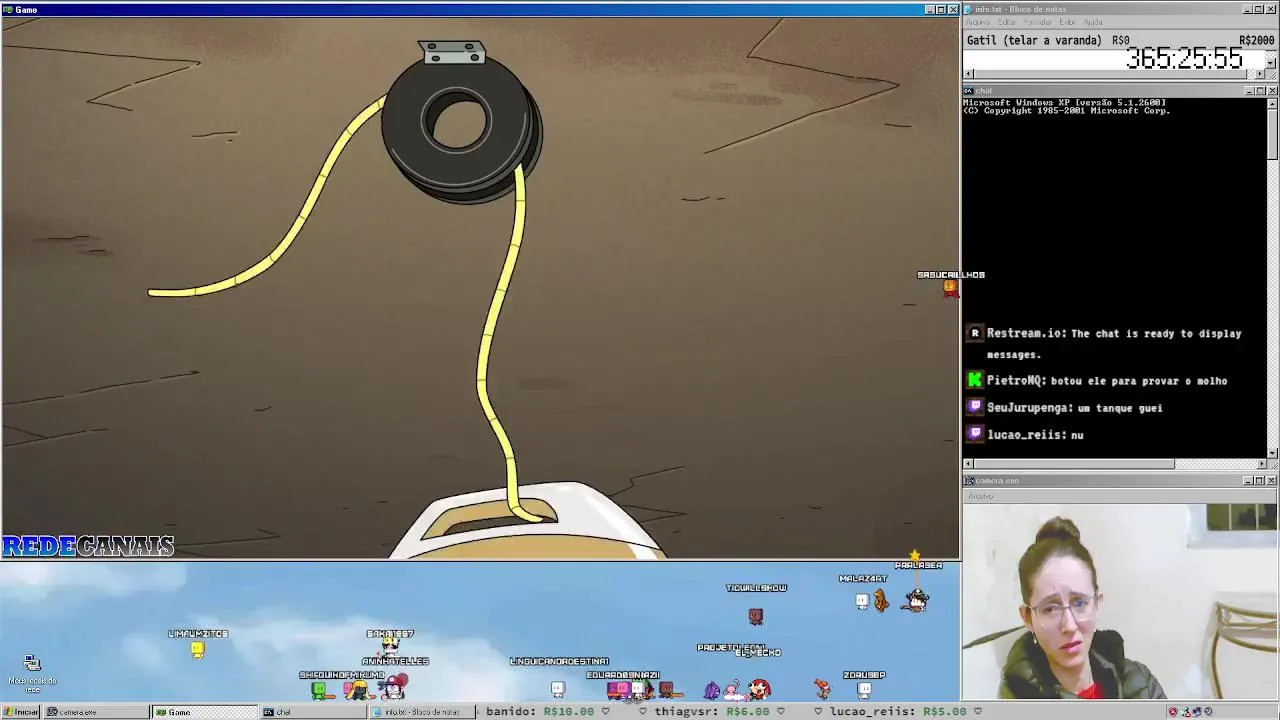This screenshot has width=1280, height=720.
Task: Click the camera.exe title bar icon
Action: pyautogui.click(x=969, y=481)
